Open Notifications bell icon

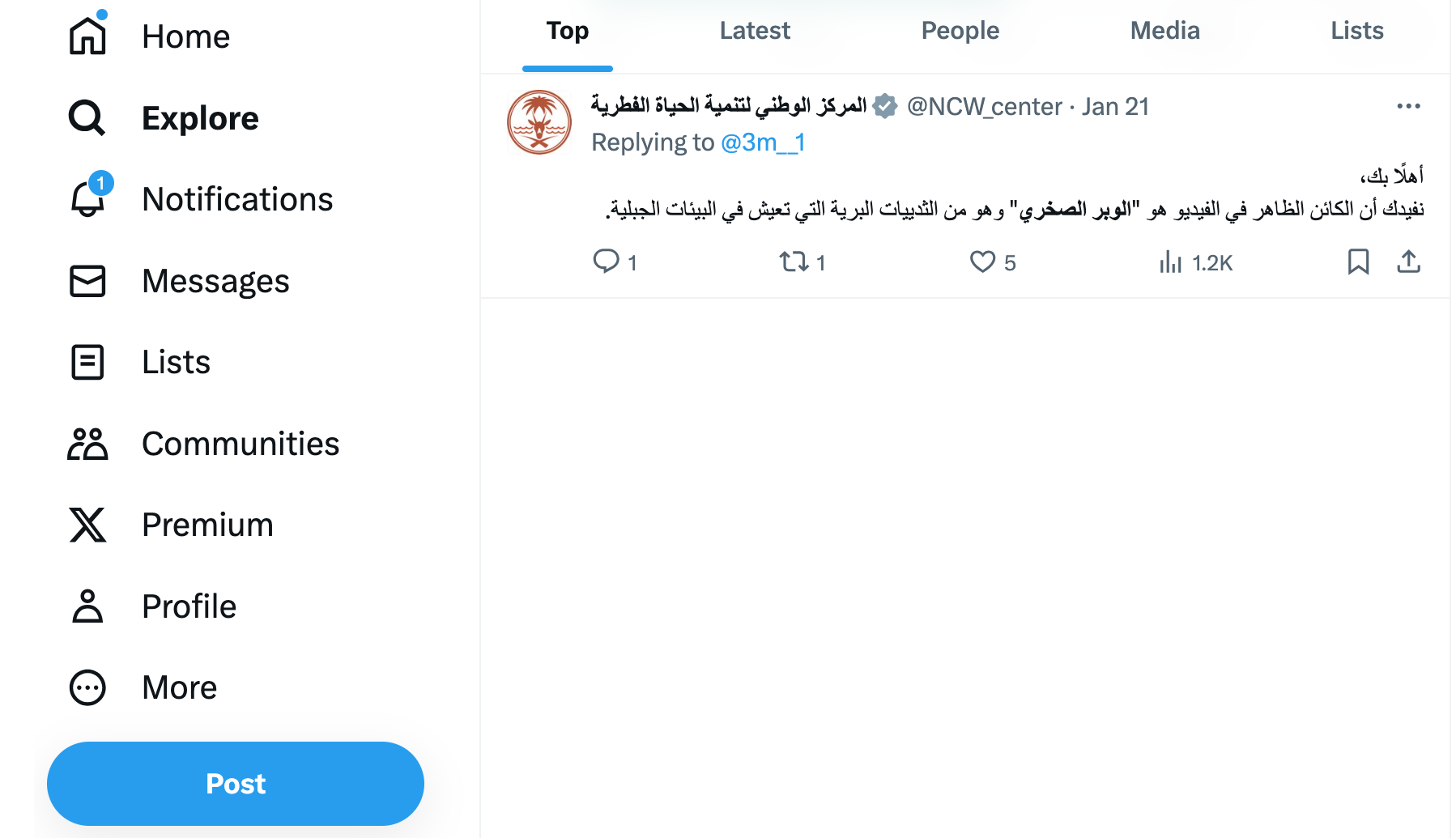87,199
